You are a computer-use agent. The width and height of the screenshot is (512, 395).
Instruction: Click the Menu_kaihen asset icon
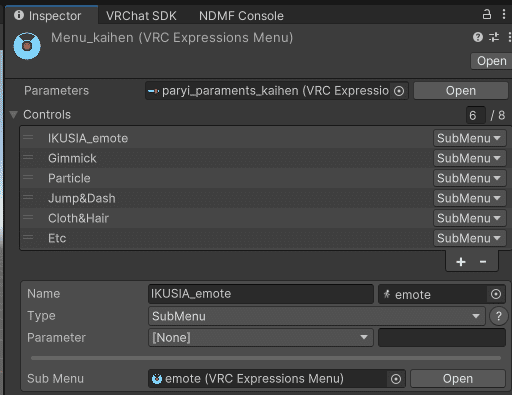pos(27,46)
